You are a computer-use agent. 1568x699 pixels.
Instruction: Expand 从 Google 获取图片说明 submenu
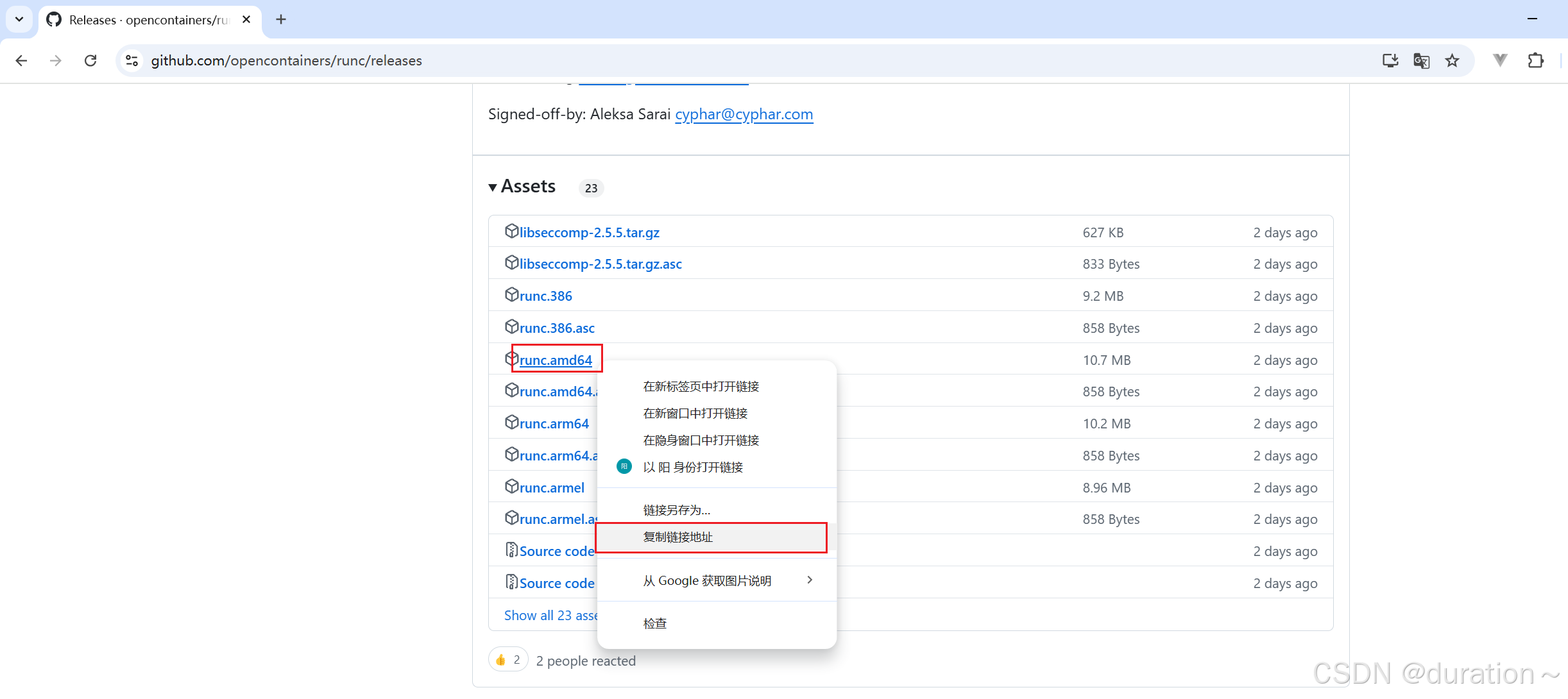pos(717,581)
